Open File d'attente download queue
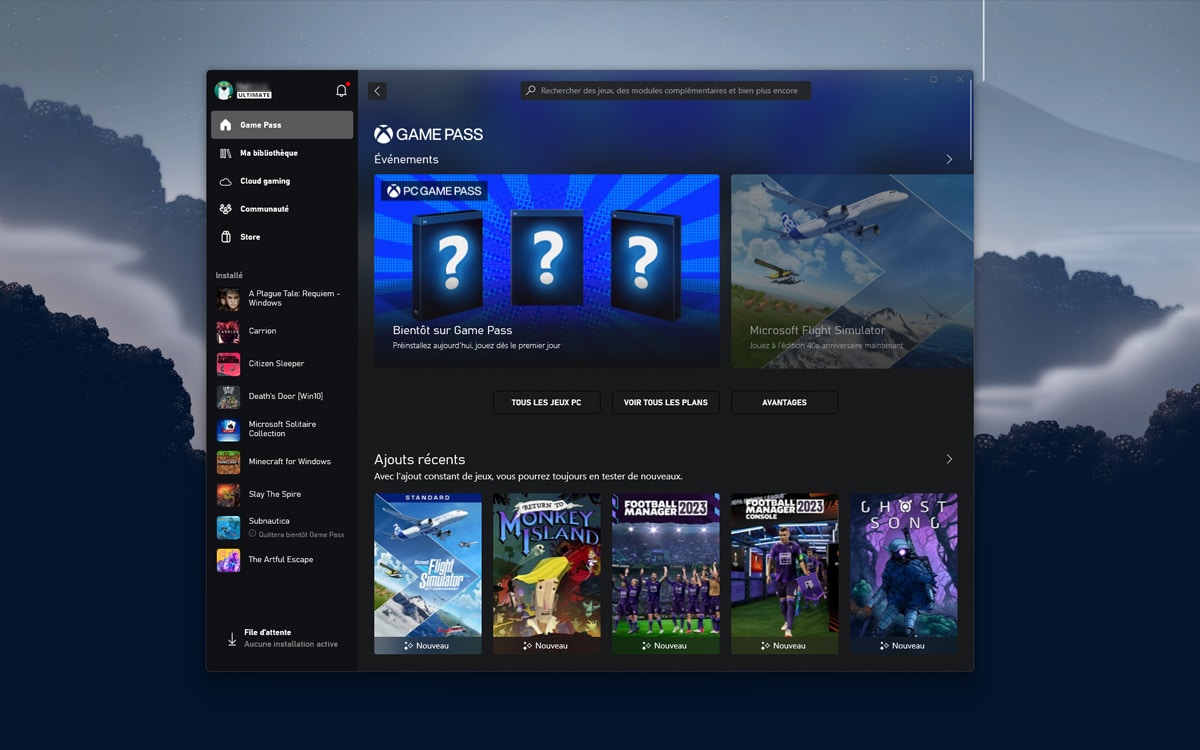Image resolution: width=1200 pixels, height=750 pixels. click(282, 638)
